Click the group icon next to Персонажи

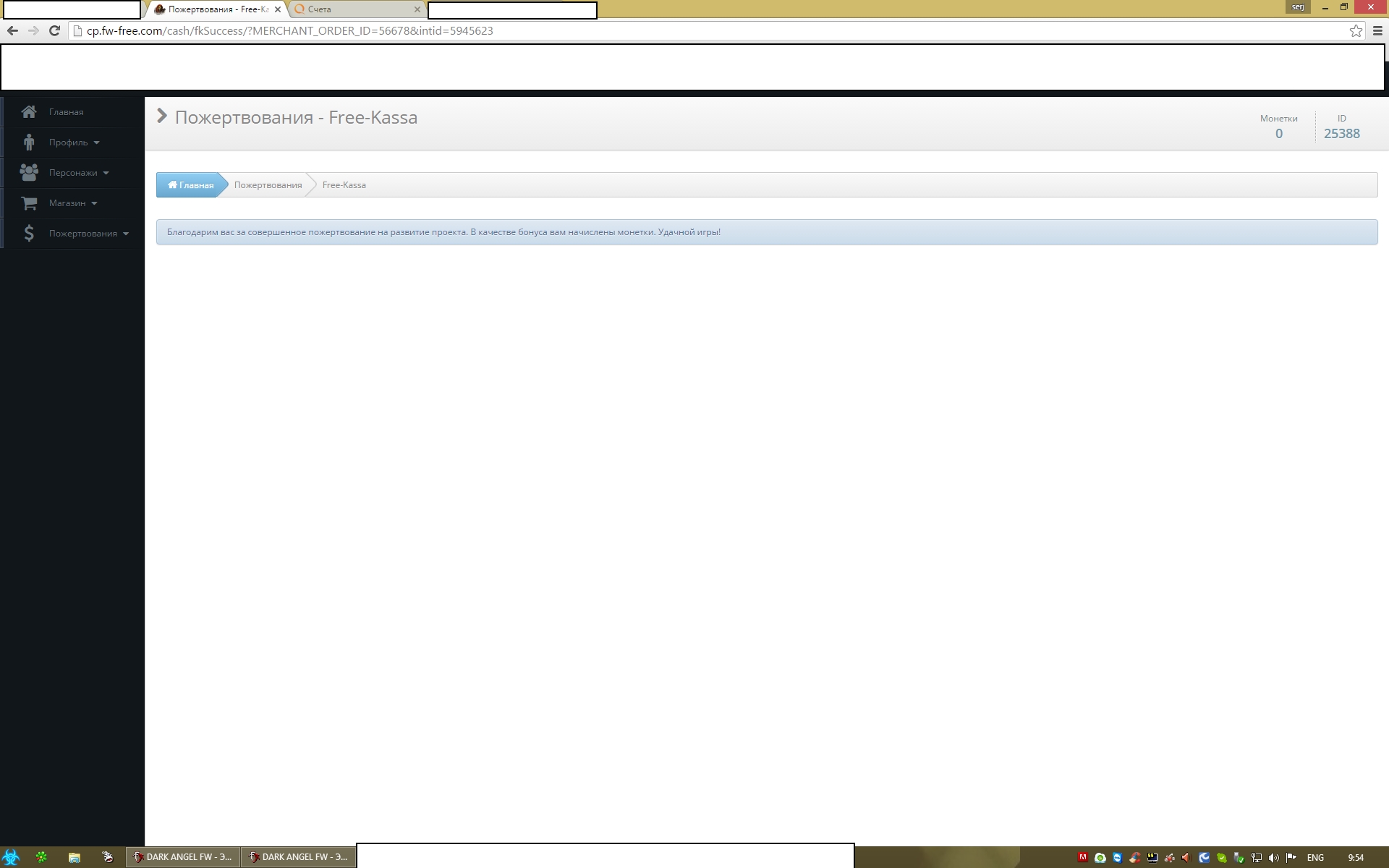point(29,173)
